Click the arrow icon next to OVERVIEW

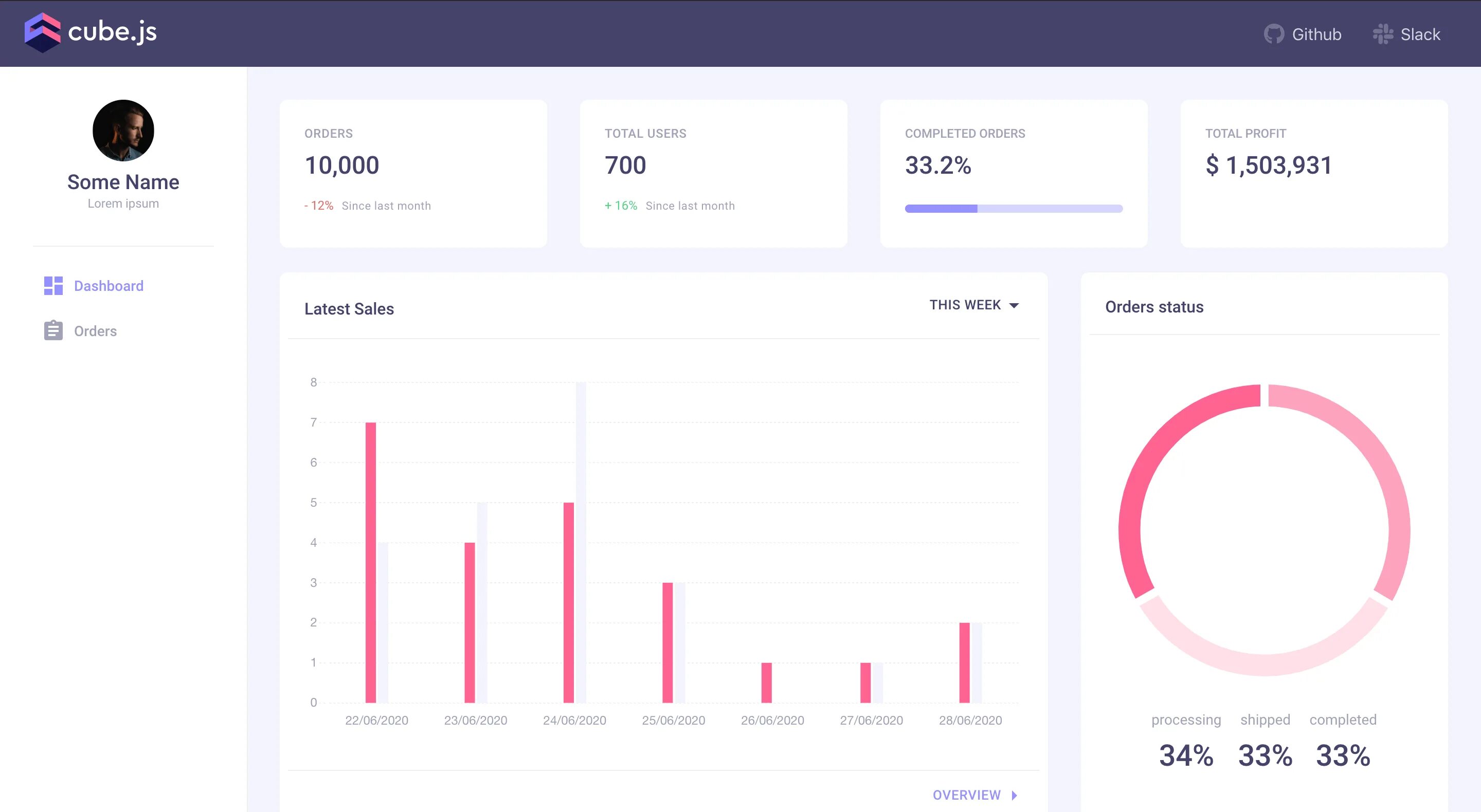[x=1014, y=795]
